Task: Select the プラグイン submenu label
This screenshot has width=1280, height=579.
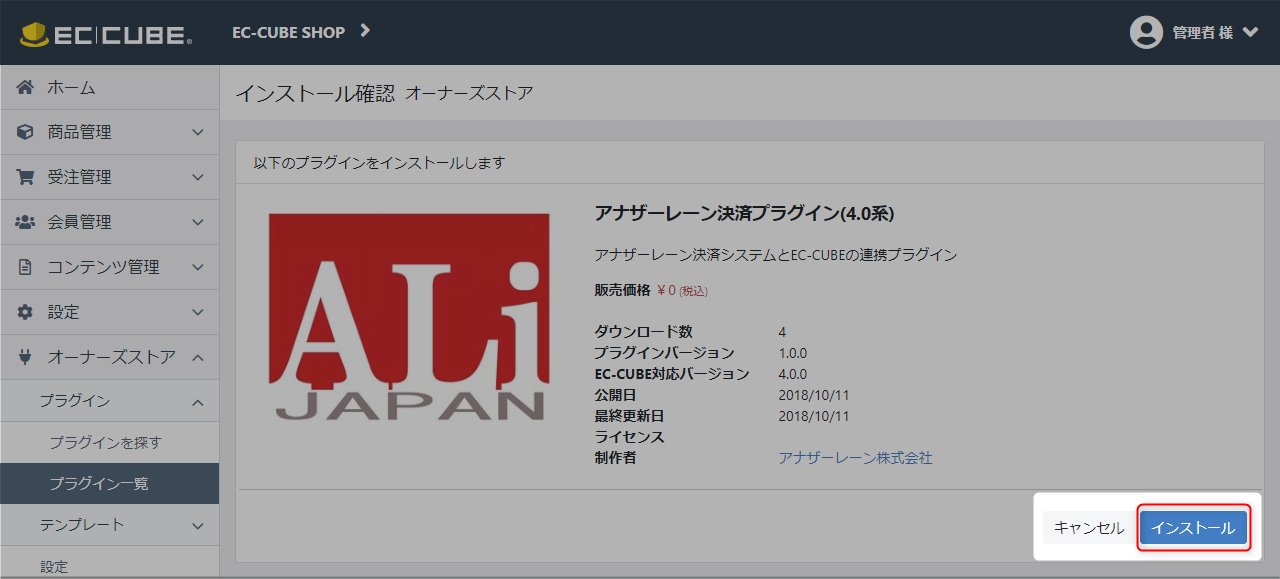Action: tap(75, 401)
